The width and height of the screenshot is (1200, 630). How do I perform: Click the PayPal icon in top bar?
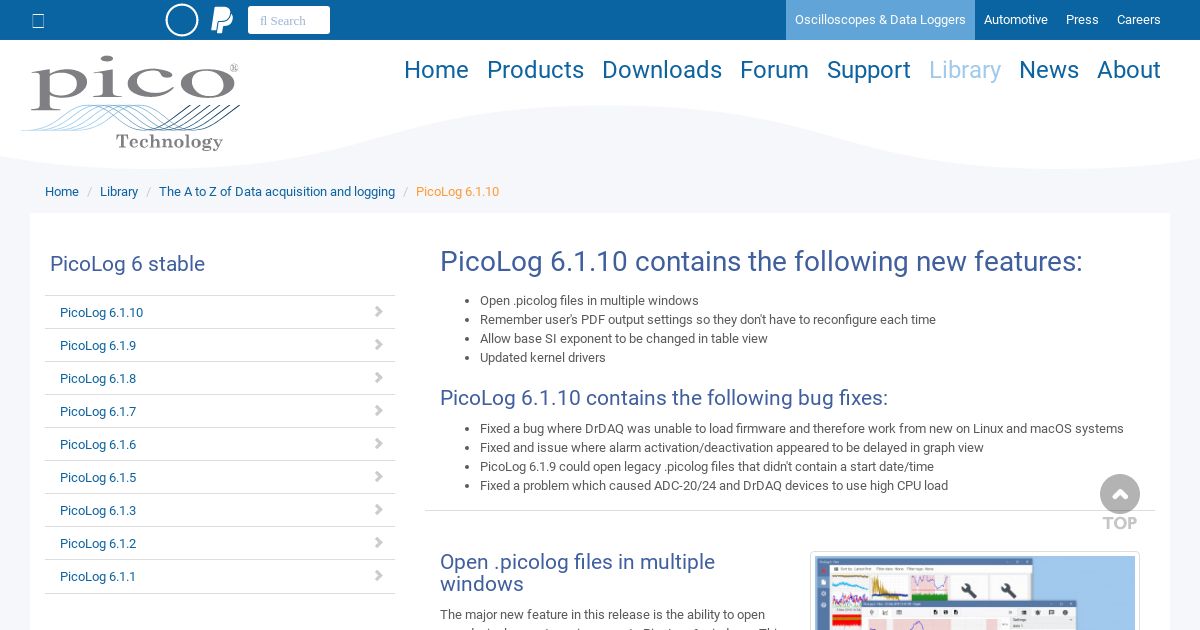222,20
